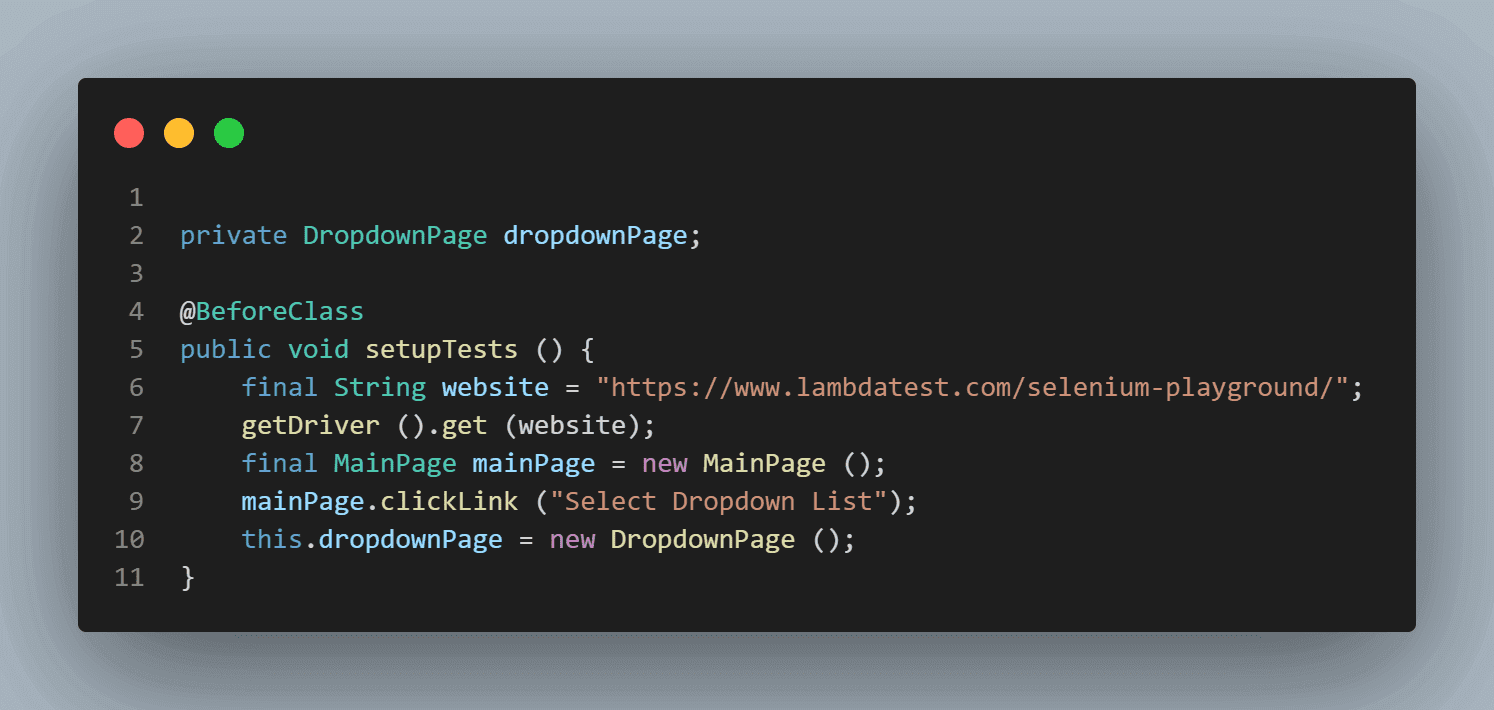Click the mainPage variable declaration on line 8
Screen dimensions: 1494x710
pos(533,464)
